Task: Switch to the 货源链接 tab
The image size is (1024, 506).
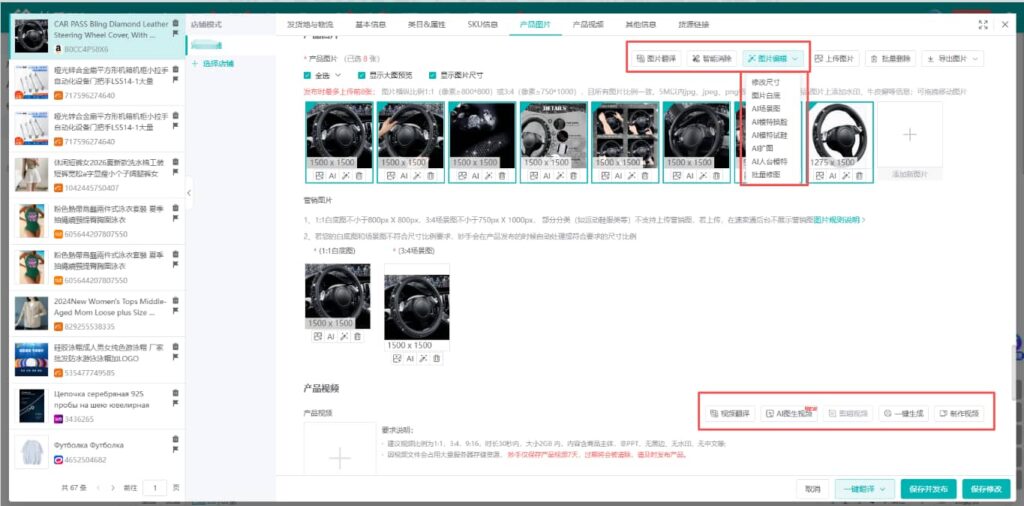Action: tap(694, 24)
